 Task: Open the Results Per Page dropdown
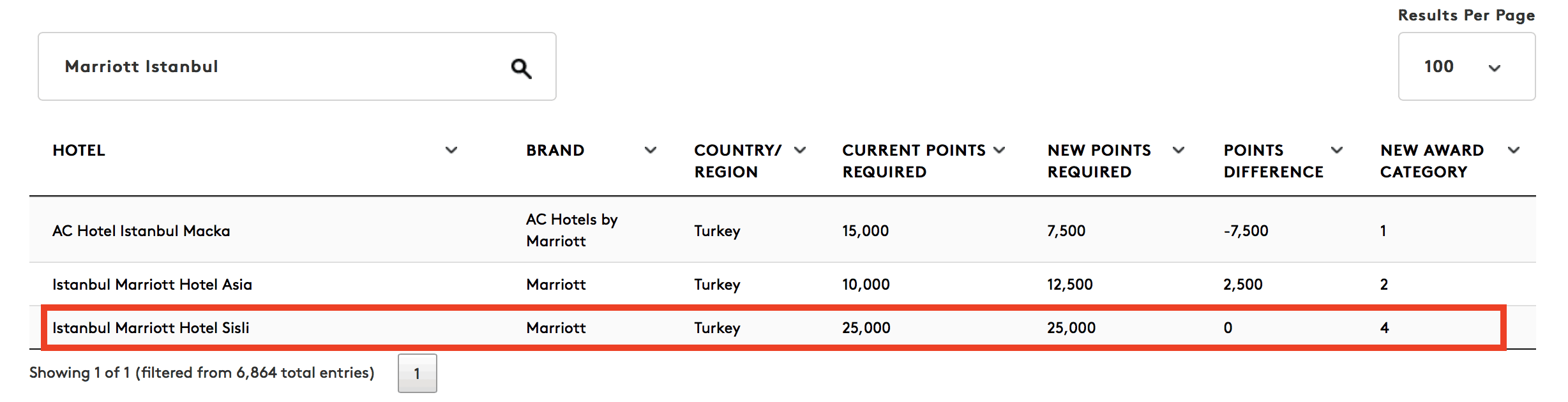pos(1466,66)
